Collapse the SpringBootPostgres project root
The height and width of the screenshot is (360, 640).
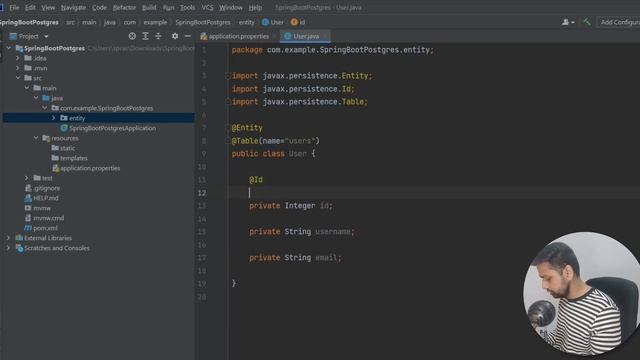pyautogui.click(x=9, y=48)
